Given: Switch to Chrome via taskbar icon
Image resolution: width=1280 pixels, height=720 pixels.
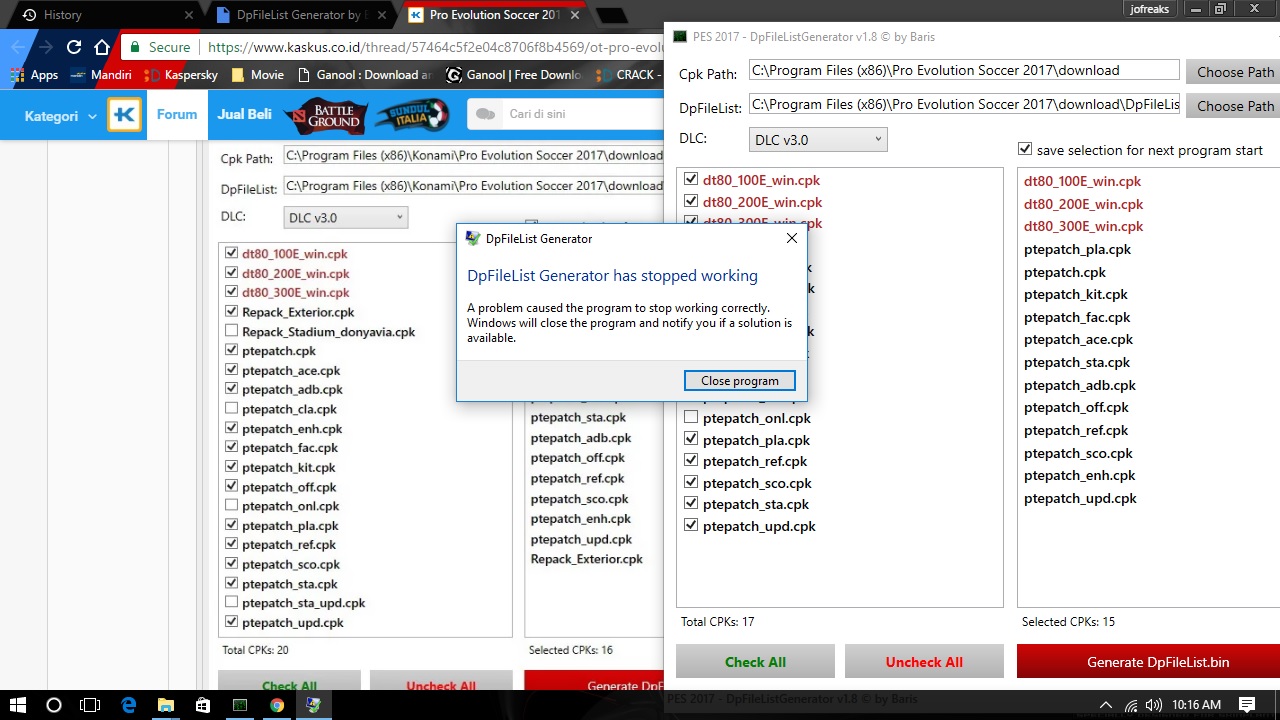Looking at the screenshot, I should coord(277,705).
